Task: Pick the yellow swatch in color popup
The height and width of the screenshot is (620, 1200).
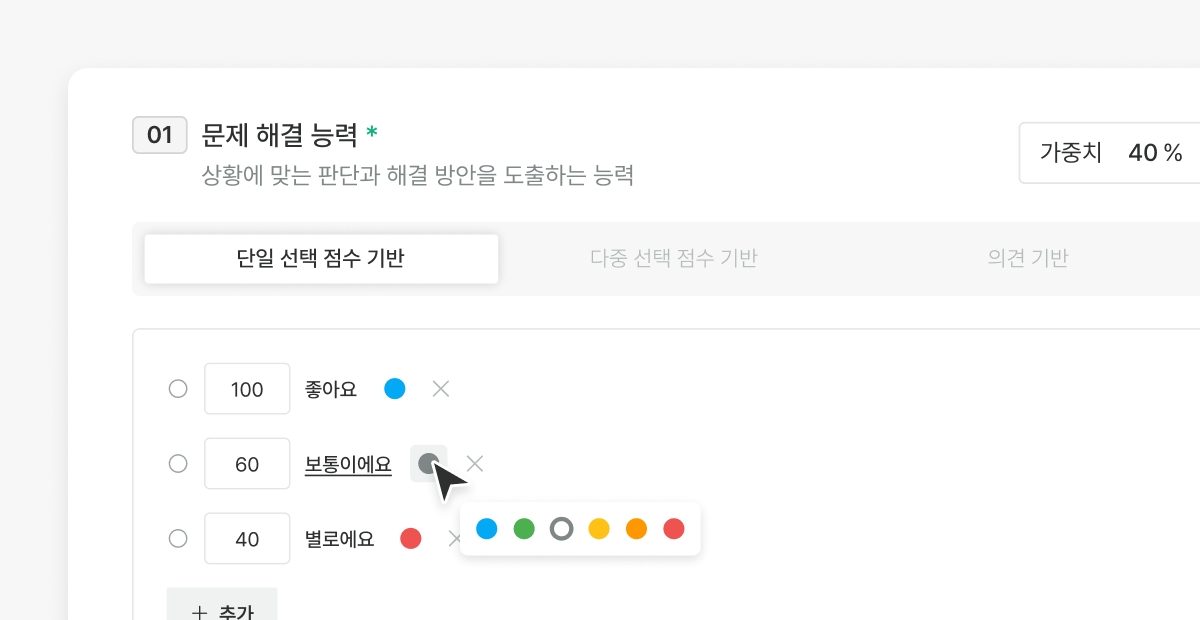Action: tap(599, 529)
